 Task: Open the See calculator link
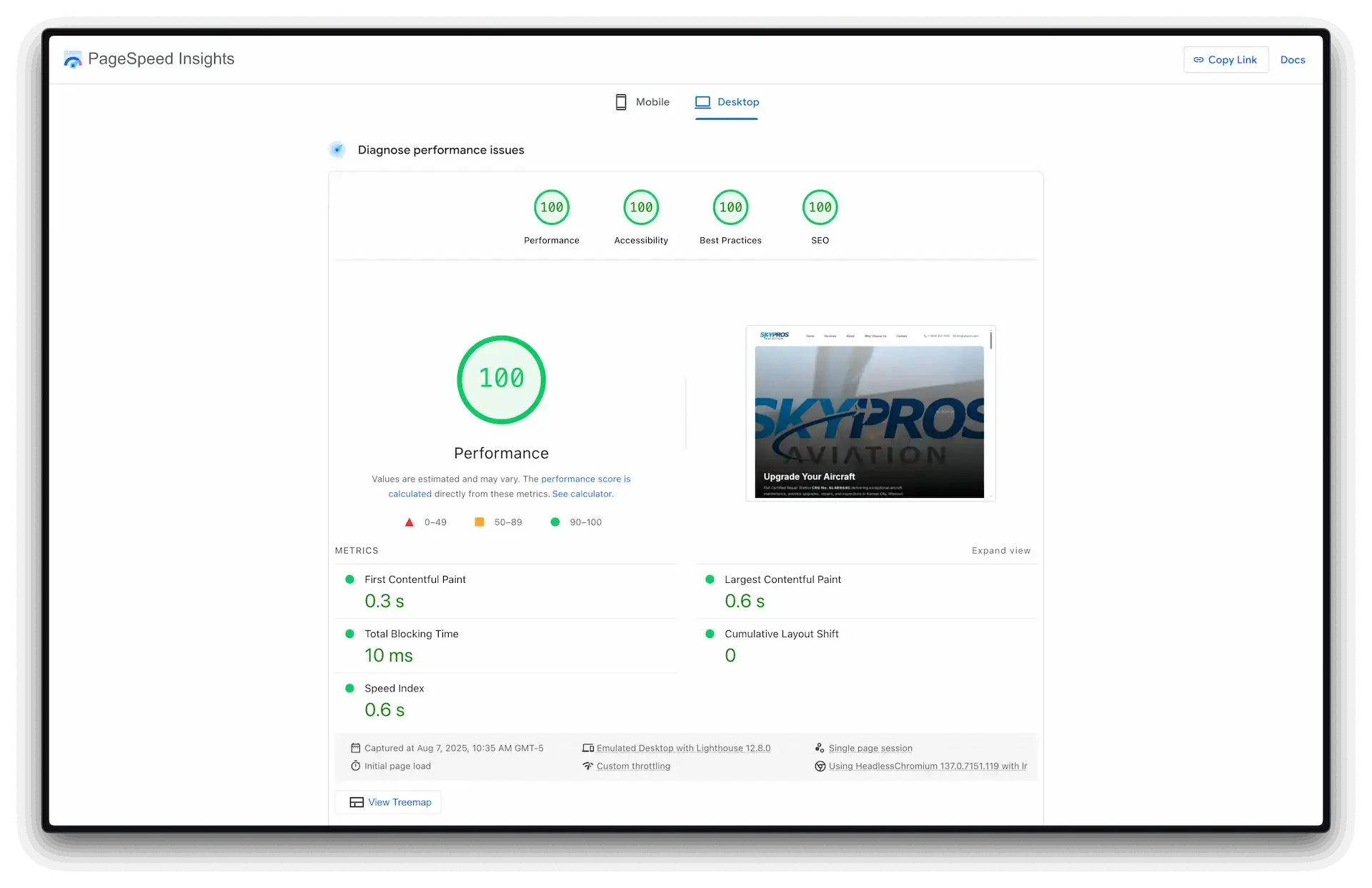(582, 494)
